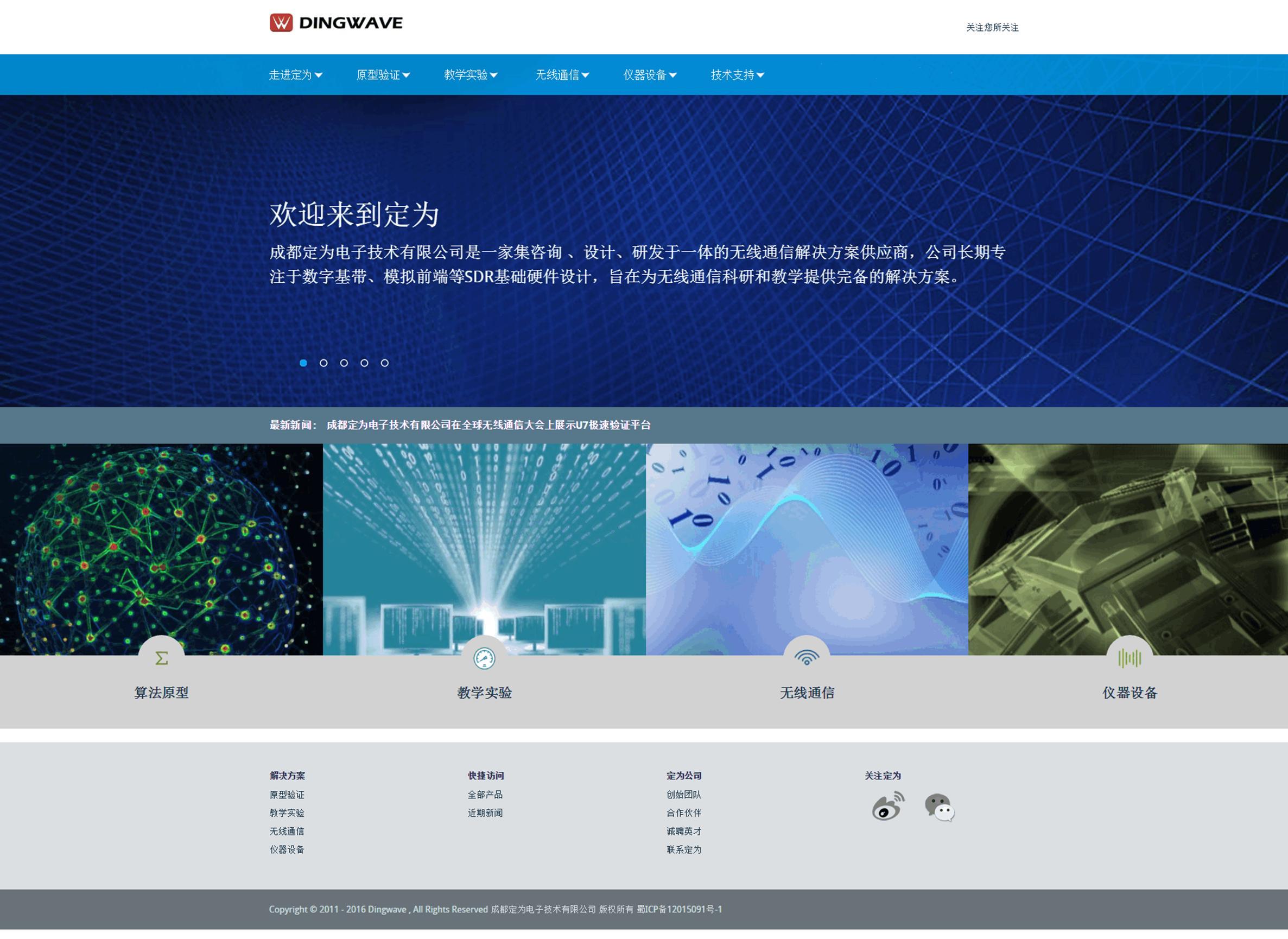Click the sigma icon above 算法原型
The image size is (1288, 939).
click(161, 658)
